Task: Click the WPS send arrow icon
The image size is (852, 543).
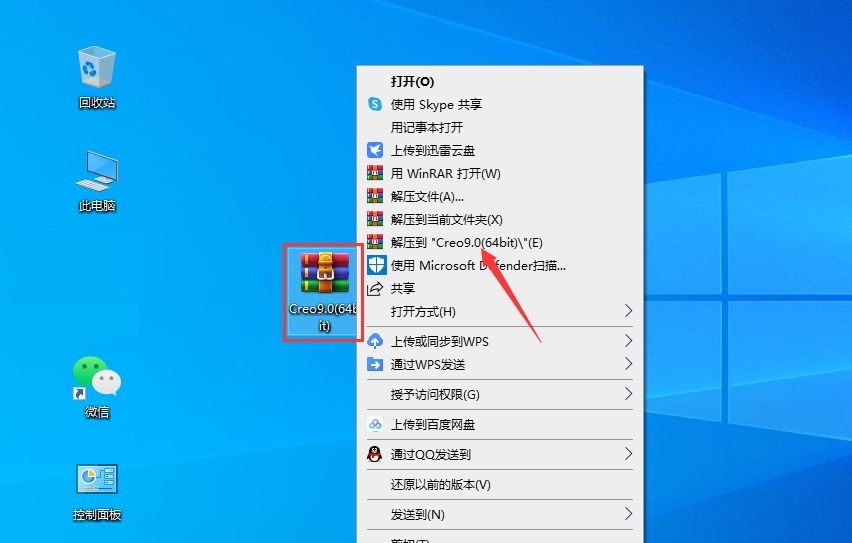Action: click(x=375, y=364)
